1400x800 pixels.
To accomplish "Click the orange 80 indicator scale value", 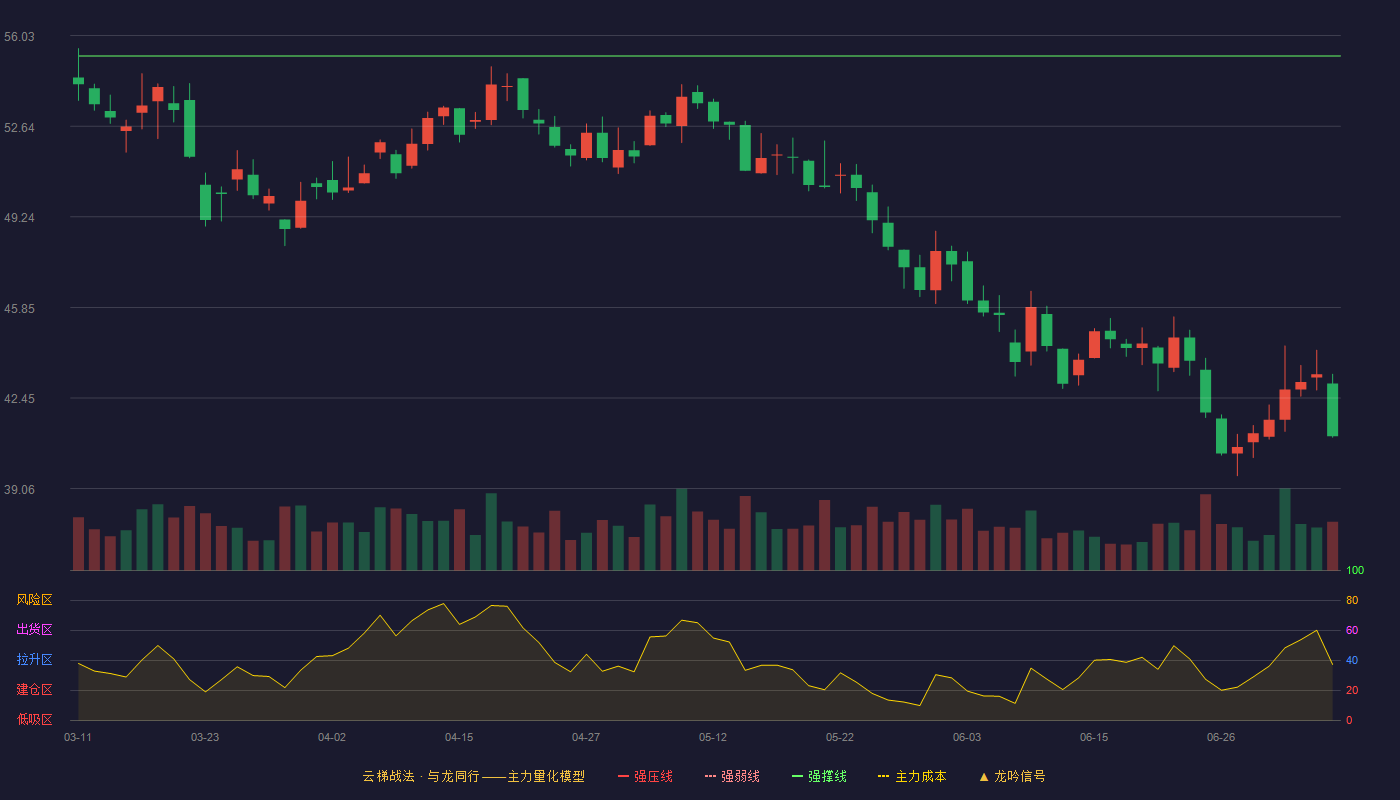I will (1352, 600).
